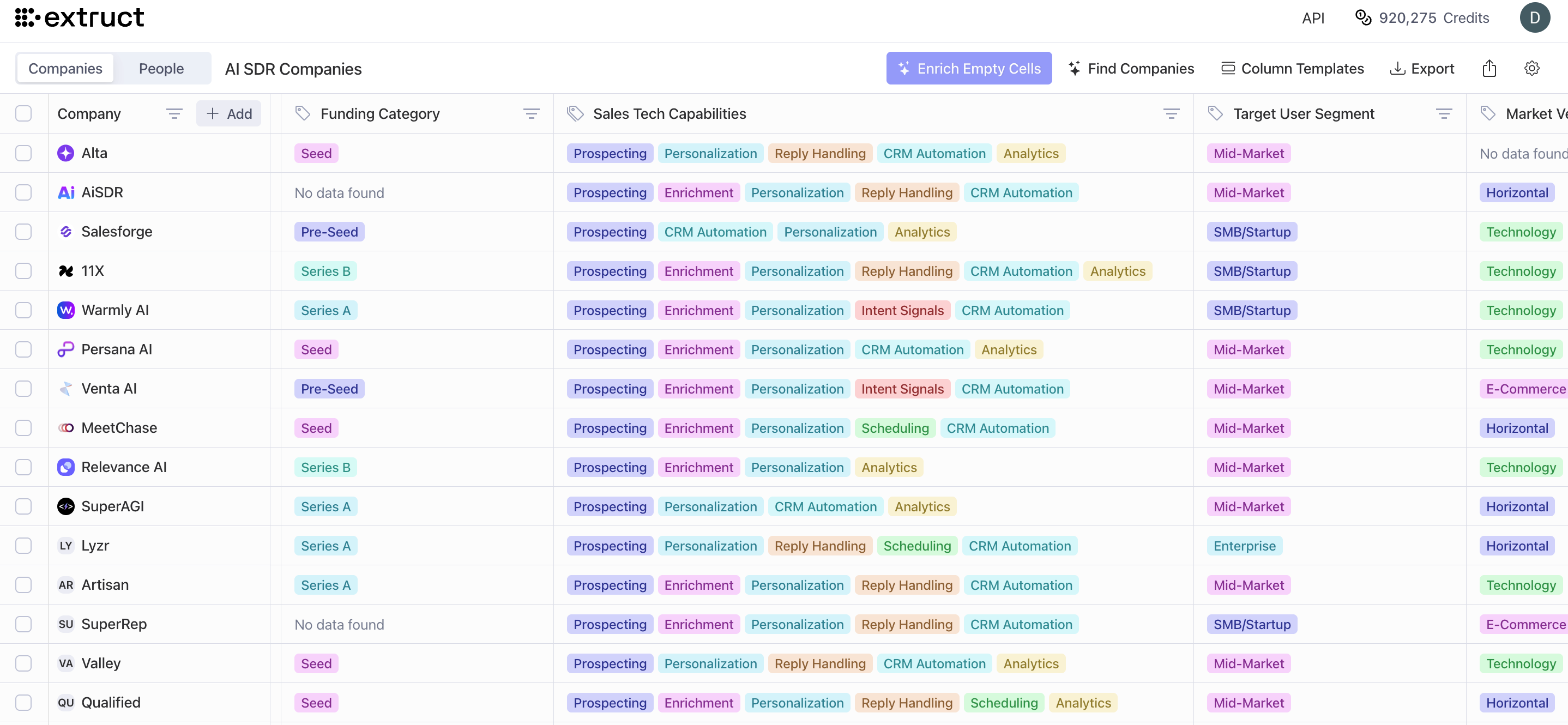
Task: Switch to the People tab
Action: 161,68
